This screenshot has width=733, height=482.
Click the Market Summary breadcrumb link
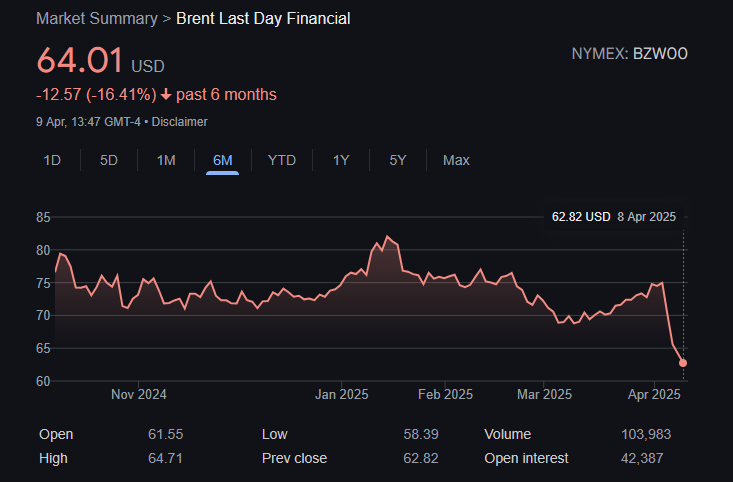96,19
